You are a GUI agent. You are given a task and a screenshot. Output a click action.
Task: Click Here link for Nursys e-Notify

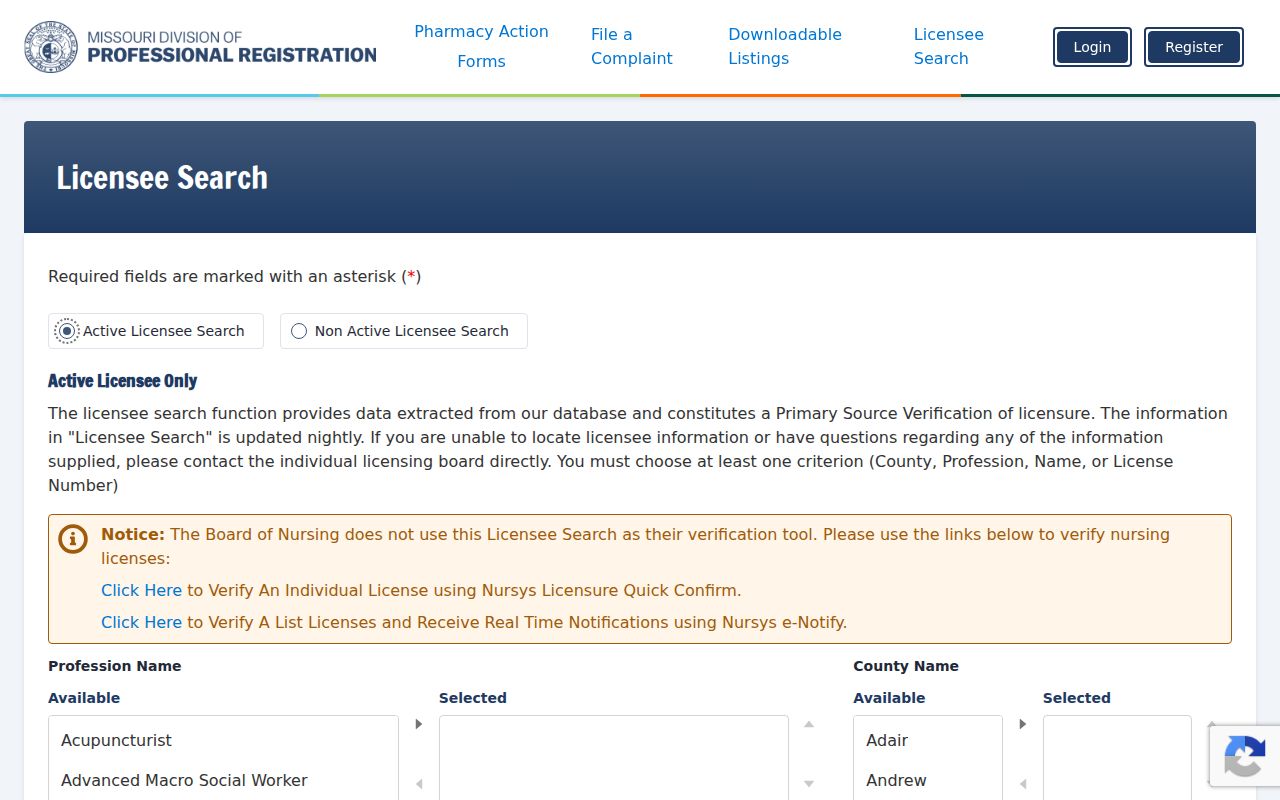click(141, 622)
